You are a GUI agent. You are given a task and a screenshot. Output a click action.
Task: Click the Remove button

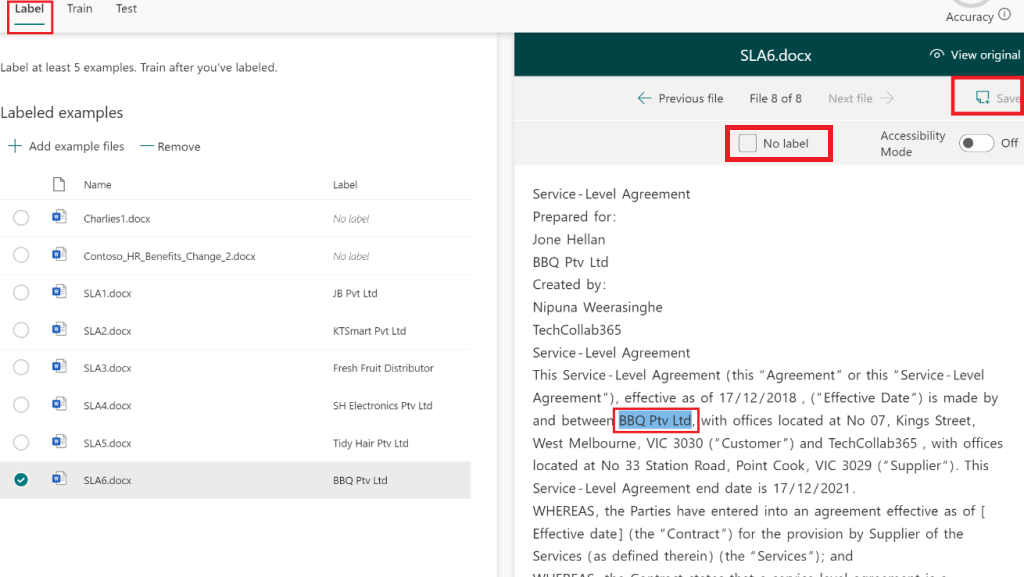170,146
